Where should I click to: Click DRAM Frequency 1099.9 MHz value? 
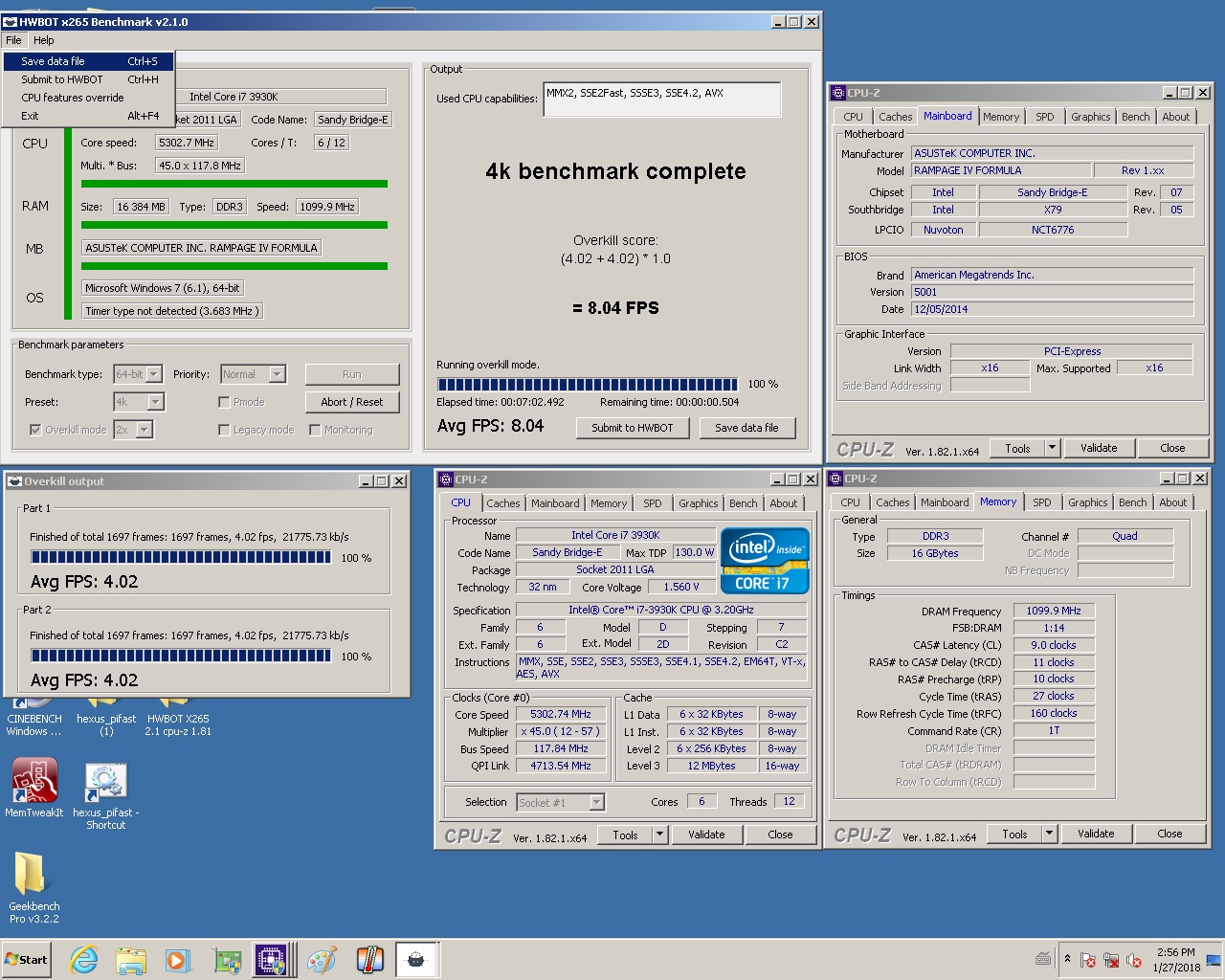pyautogui.click(x=1054, y=611)
